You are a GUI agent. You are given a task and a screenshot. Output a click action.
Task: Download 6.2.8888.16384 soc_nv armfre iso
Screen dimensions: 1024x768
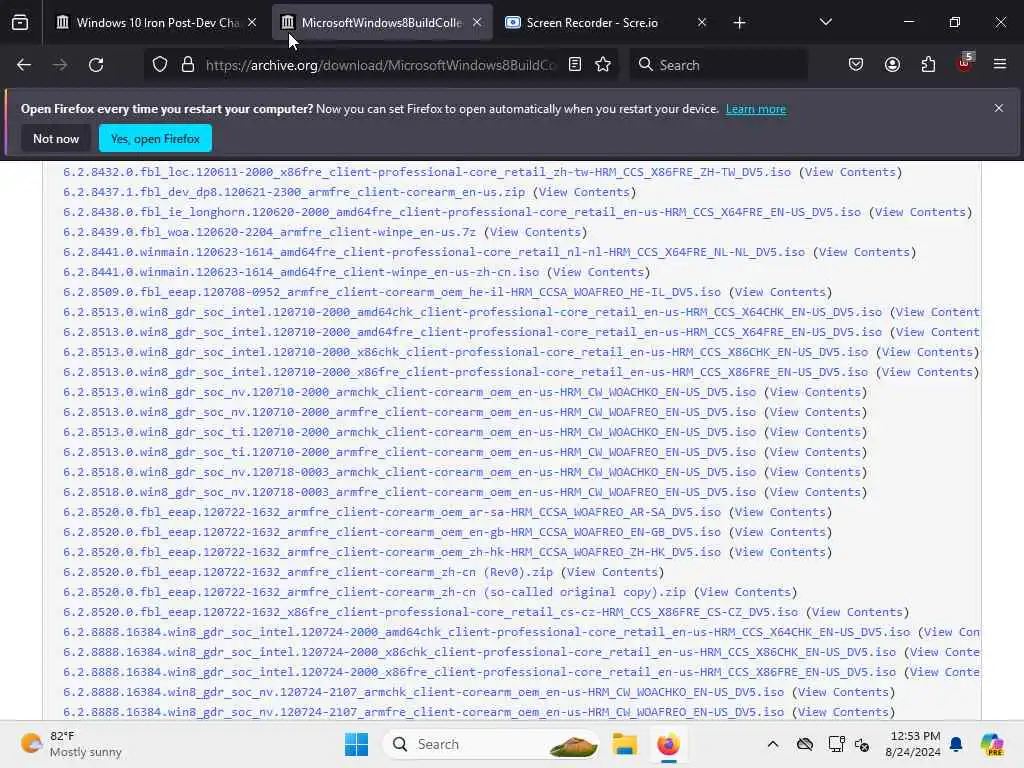point(423,712)
